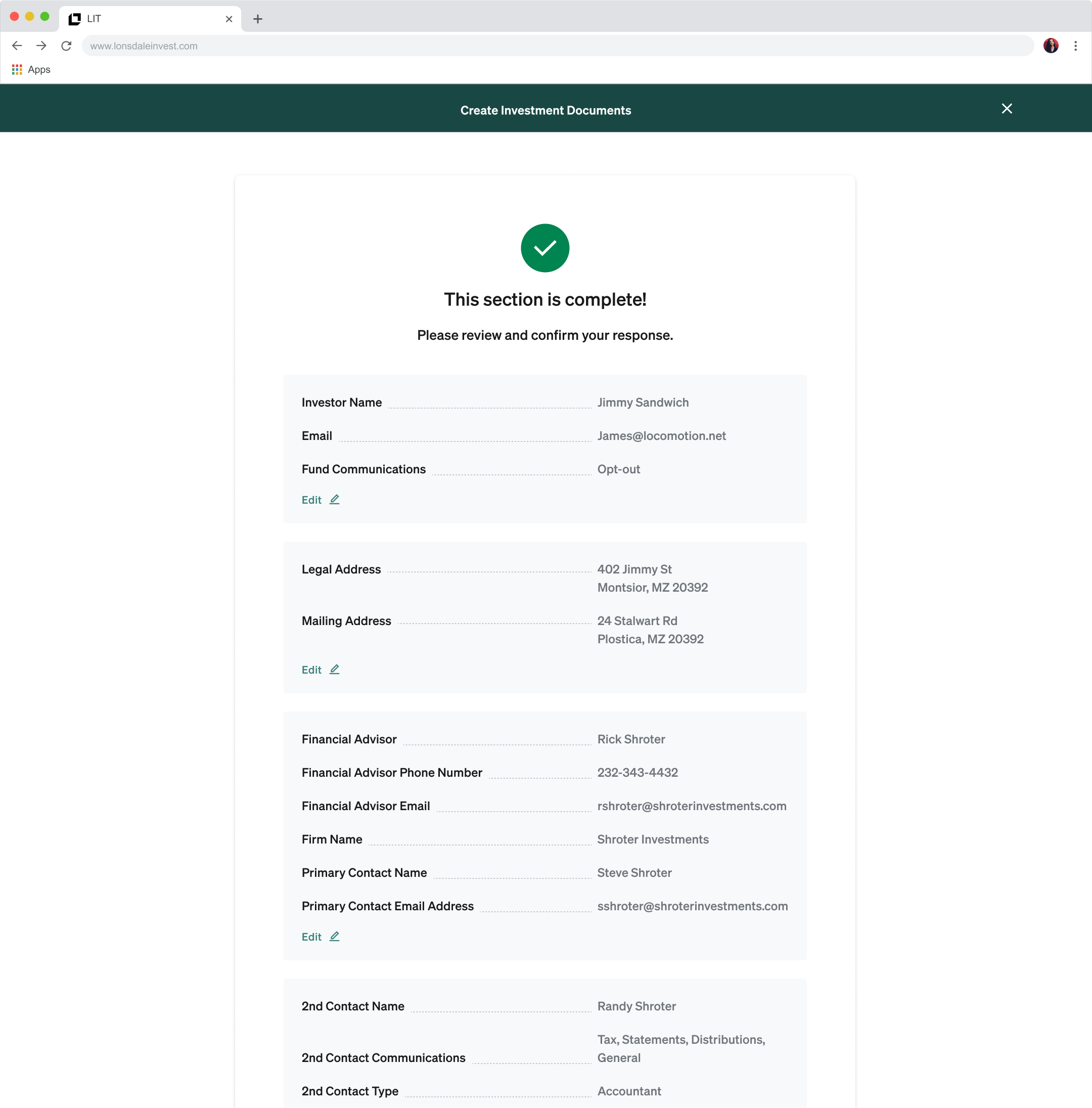Screen dimensions: 1092x1108
Task: Click the macOS red close window button
Action: pyautogui.click(x=14, y=16)
